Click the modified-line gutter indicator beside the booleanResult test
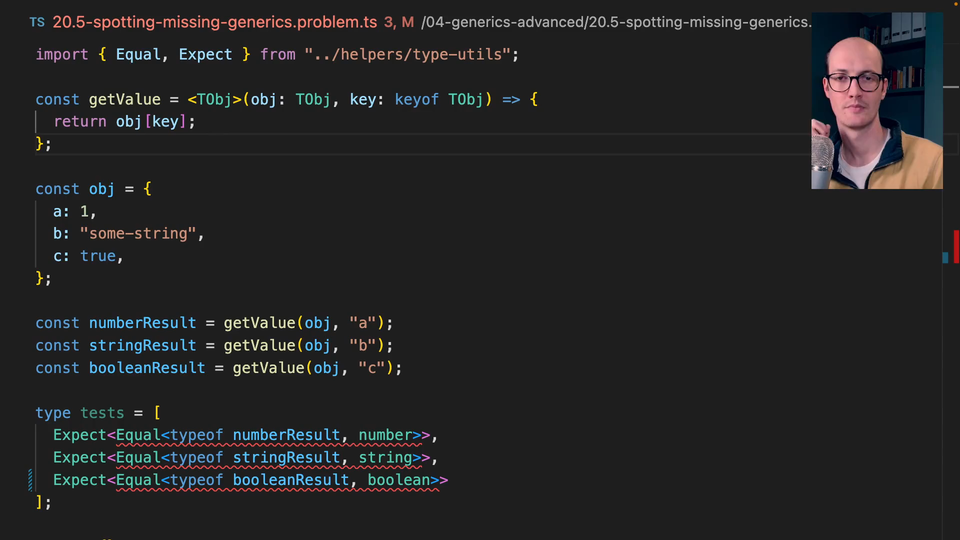 point(31,480)
